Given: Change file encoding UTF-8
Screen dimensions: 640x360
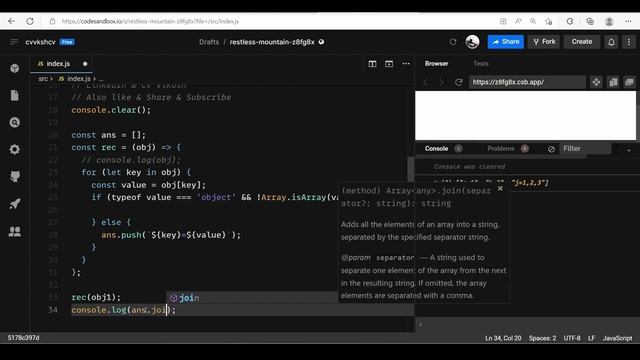Looking at the screenshot, I should pos(572,338).
